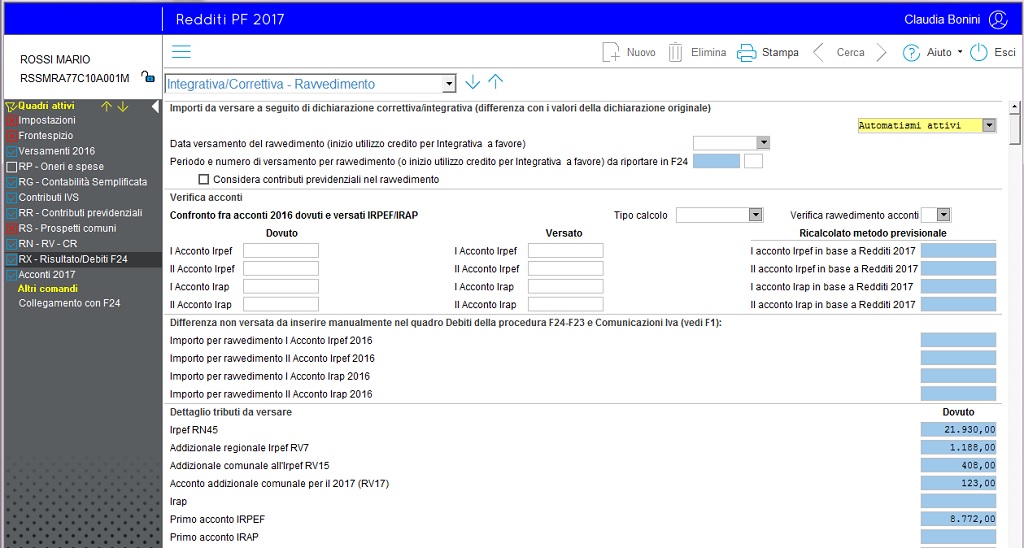Open Collegamento con F24 command
Viewport: 1024px width, 548px height.
click(69, 303)
